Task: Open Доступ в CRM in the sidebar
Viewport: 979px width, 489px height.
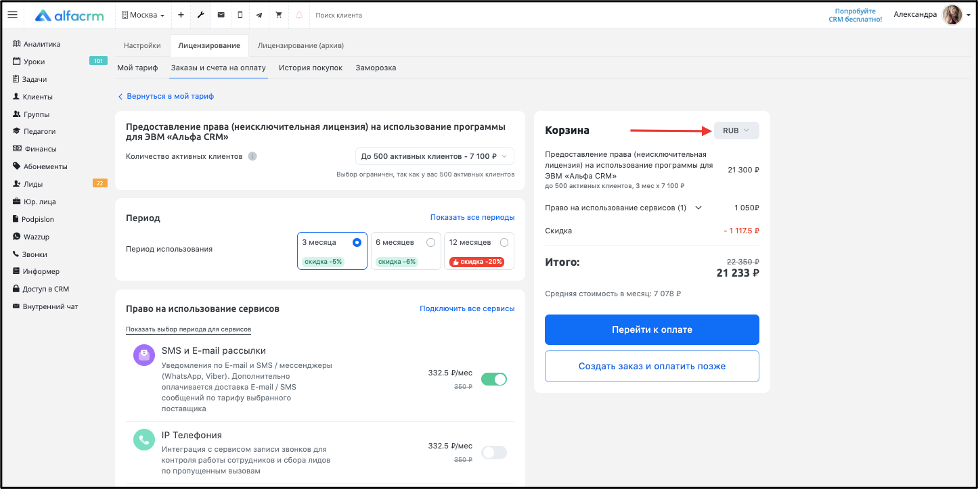Action: (41, 289)
